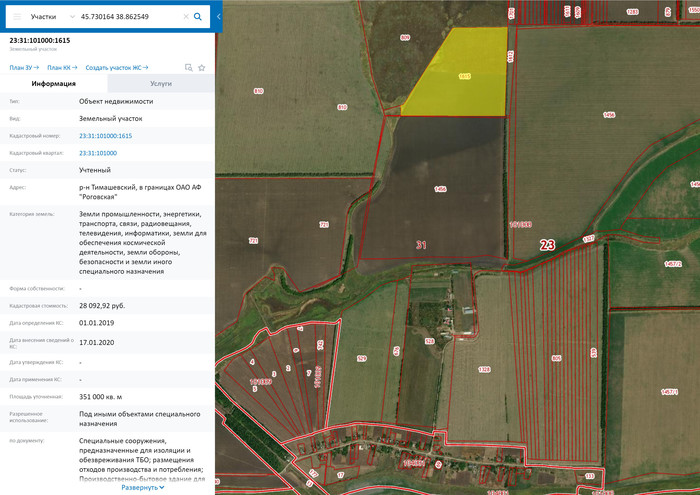The image size is (700, 495).
Task: Click the quarter label 23 on map
Action: [x=546, y=244]
